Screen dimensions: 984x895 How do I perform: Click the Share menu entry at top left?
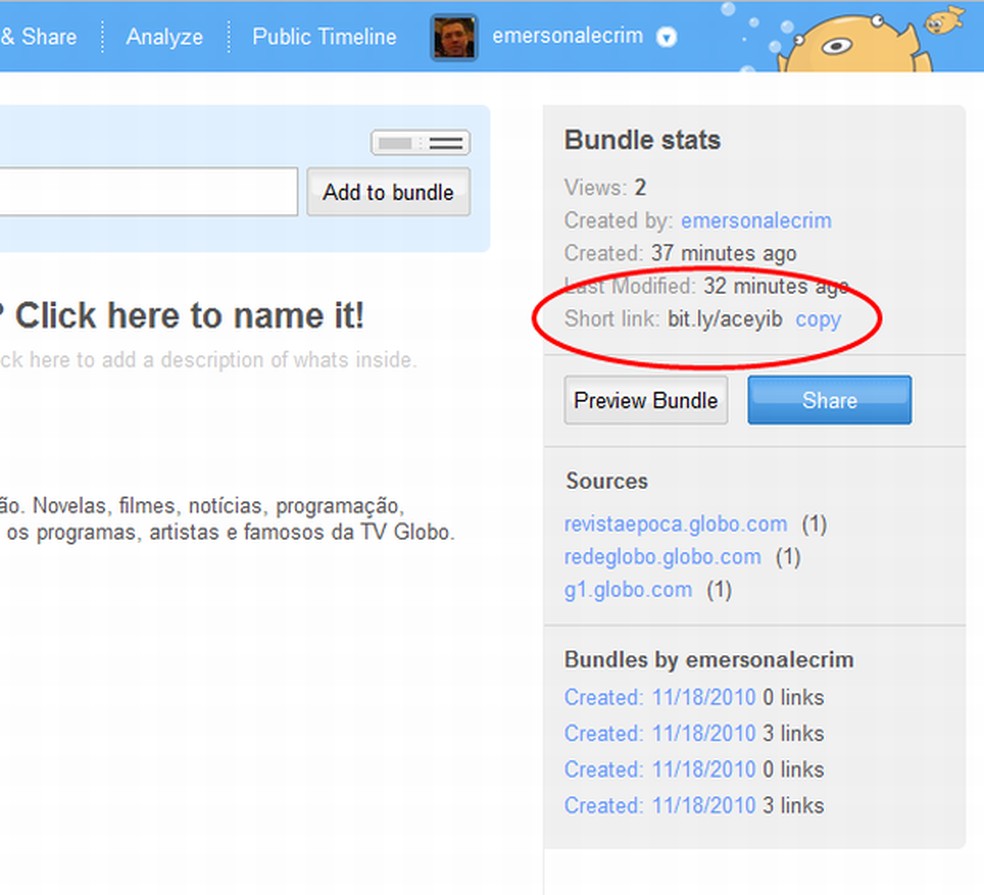point(38,37)
